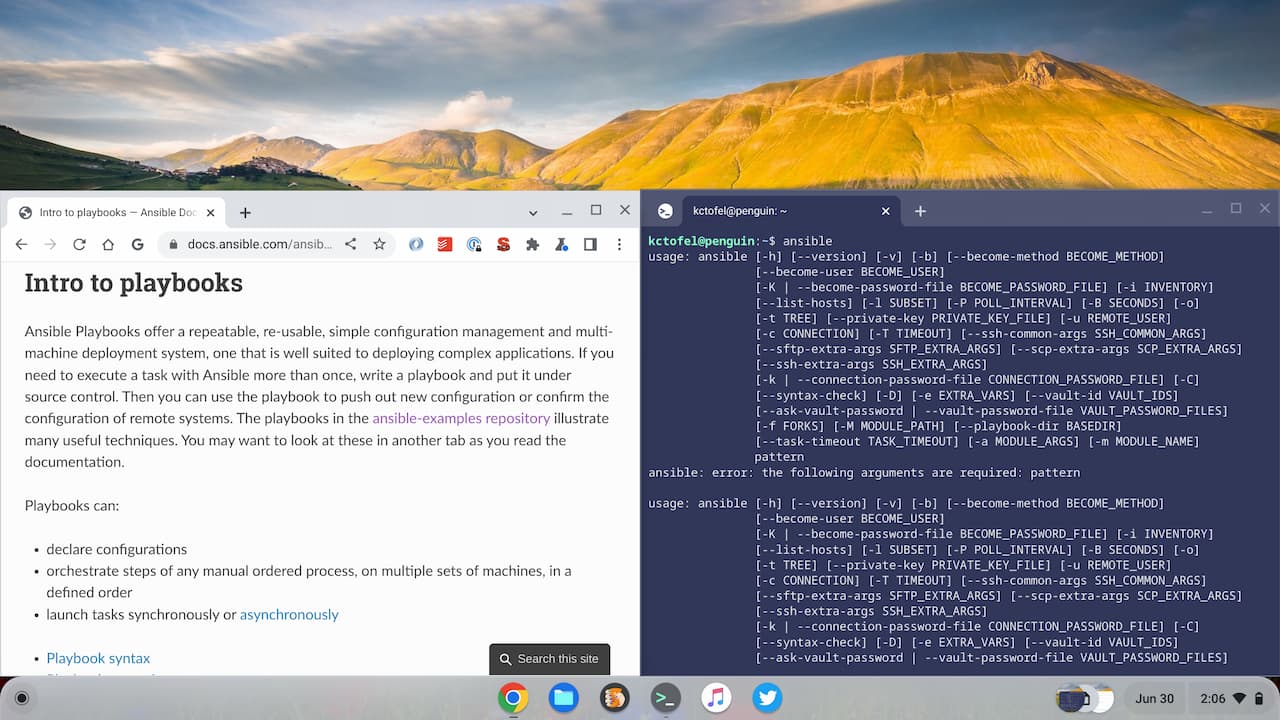Click the first '--become-user BECOME_USER' line in Terminal
The width and height of the screenshot is (1280, 720).
click(850, 272)
